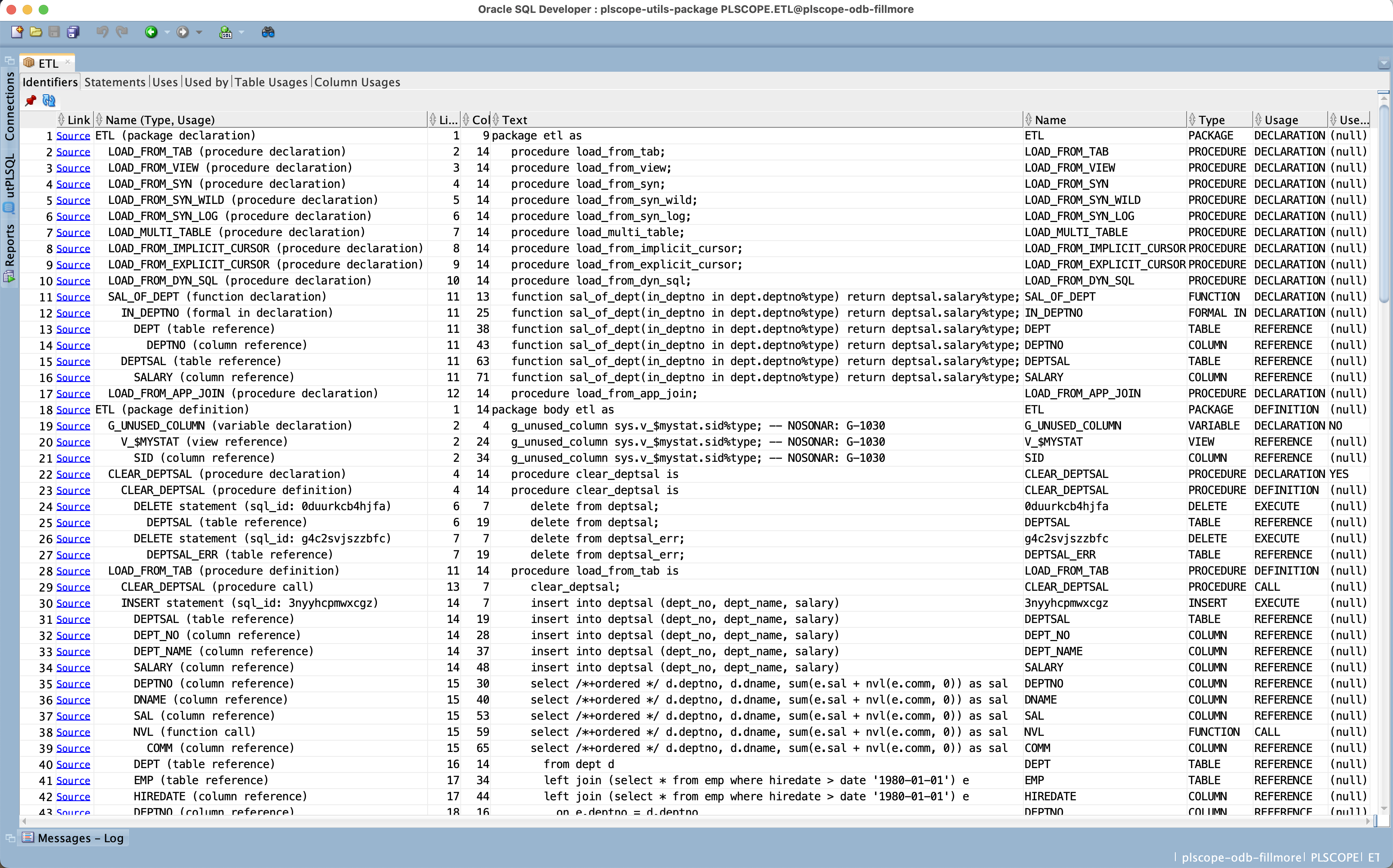
Task: Switch to the Uses tab
Action: click(x=165, y=82)
